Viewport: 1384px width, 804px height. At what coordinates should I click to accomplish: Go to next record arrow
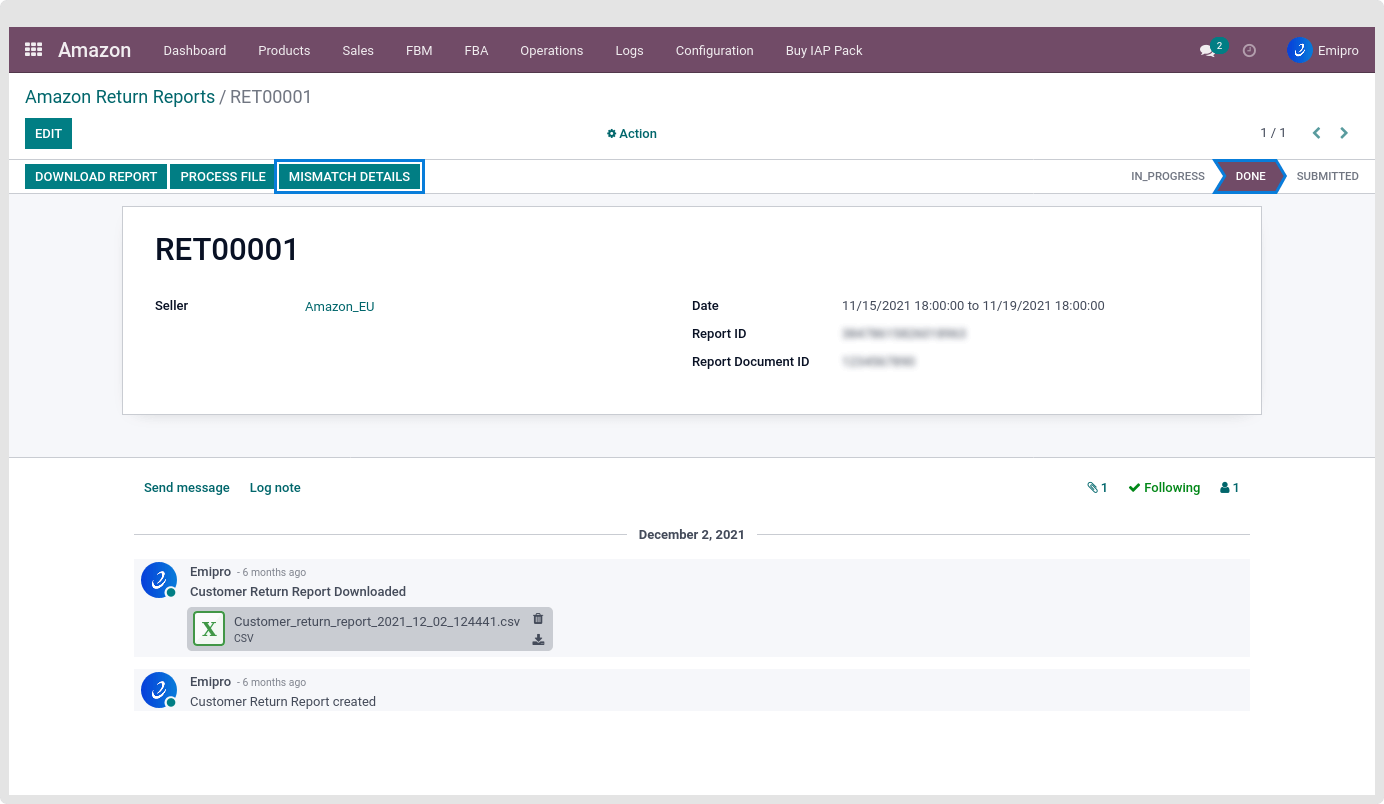pyautogui.click(x=1344, y=133)
